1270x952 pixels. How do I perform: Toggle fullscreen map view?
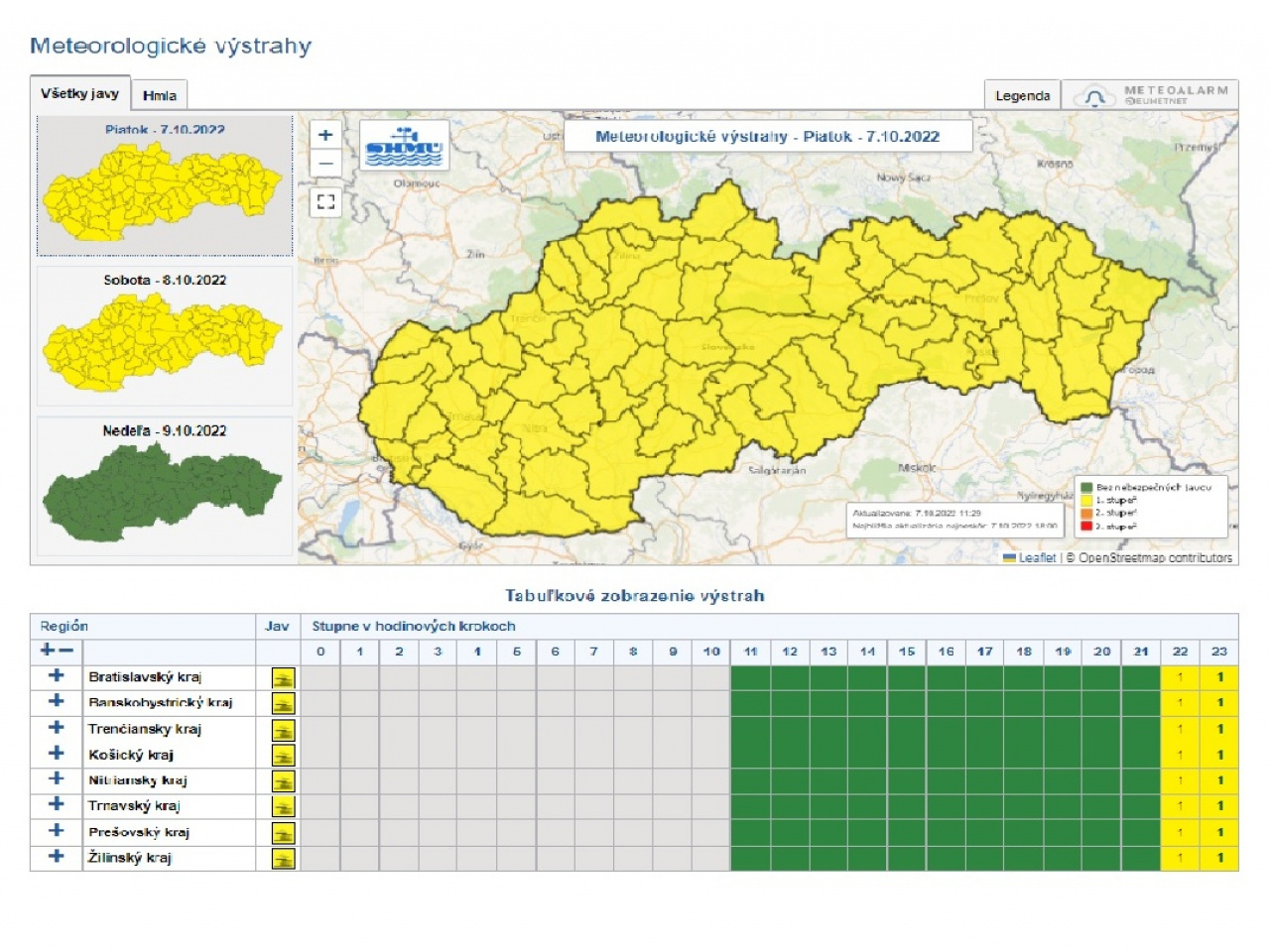(325, 202)
